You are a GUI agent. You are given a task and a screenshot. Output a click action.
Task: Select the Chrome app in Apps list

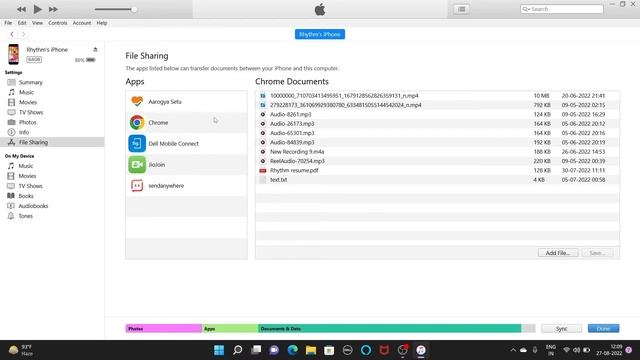pos(187,122)
